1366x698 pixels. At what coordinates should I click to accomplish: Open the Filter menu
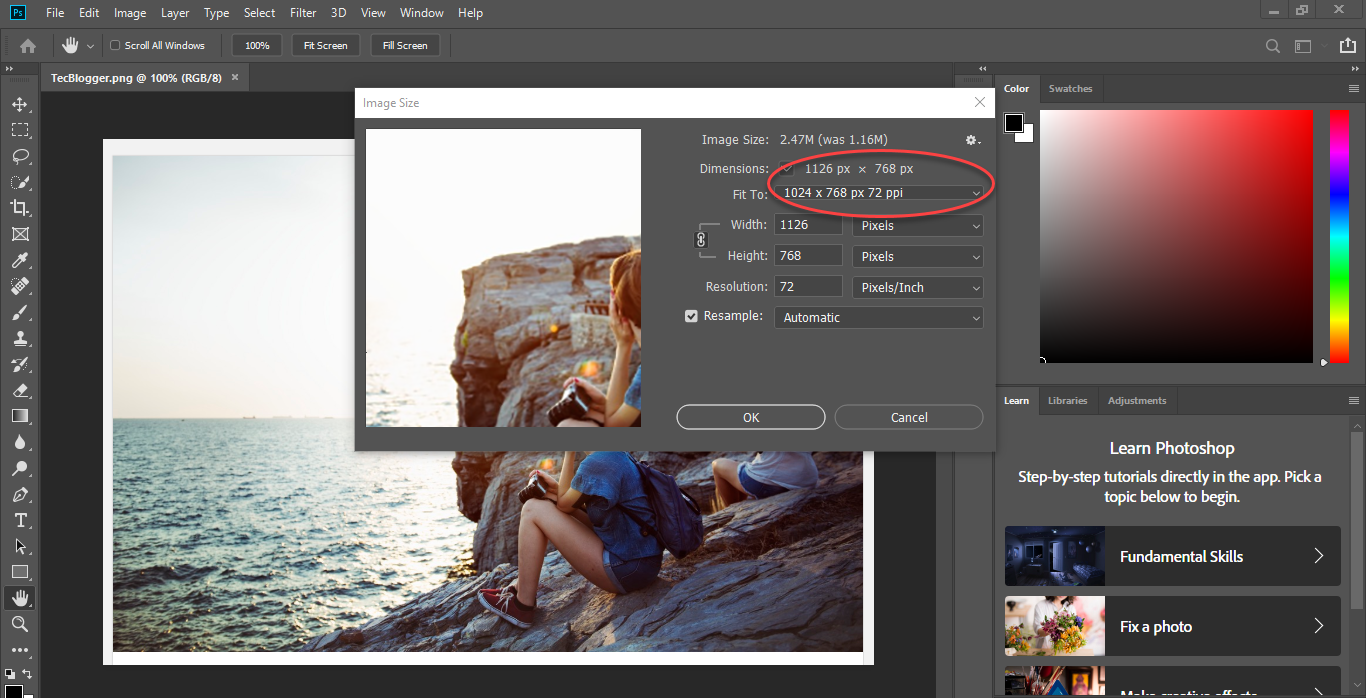[303, 13]
